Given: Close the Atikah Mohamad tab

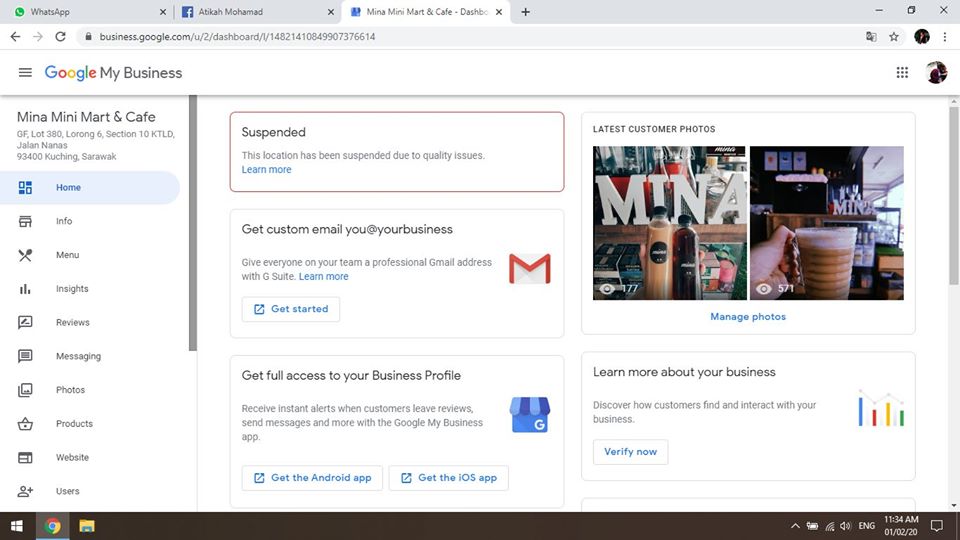Looking at the screenshot, I should [331, 12].
